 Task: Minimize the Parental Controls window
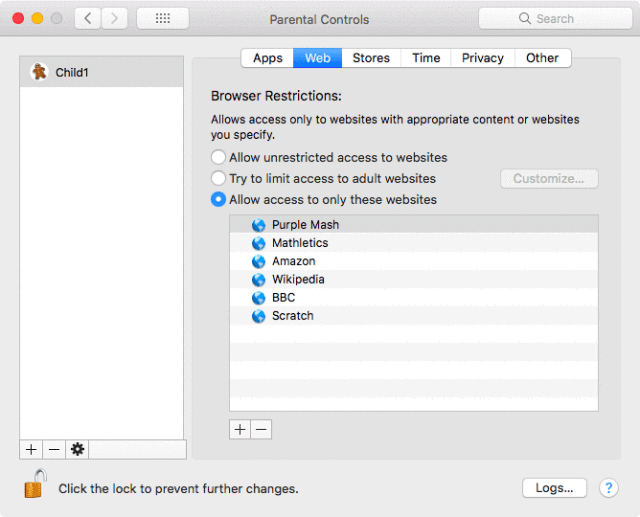[37, 18]
